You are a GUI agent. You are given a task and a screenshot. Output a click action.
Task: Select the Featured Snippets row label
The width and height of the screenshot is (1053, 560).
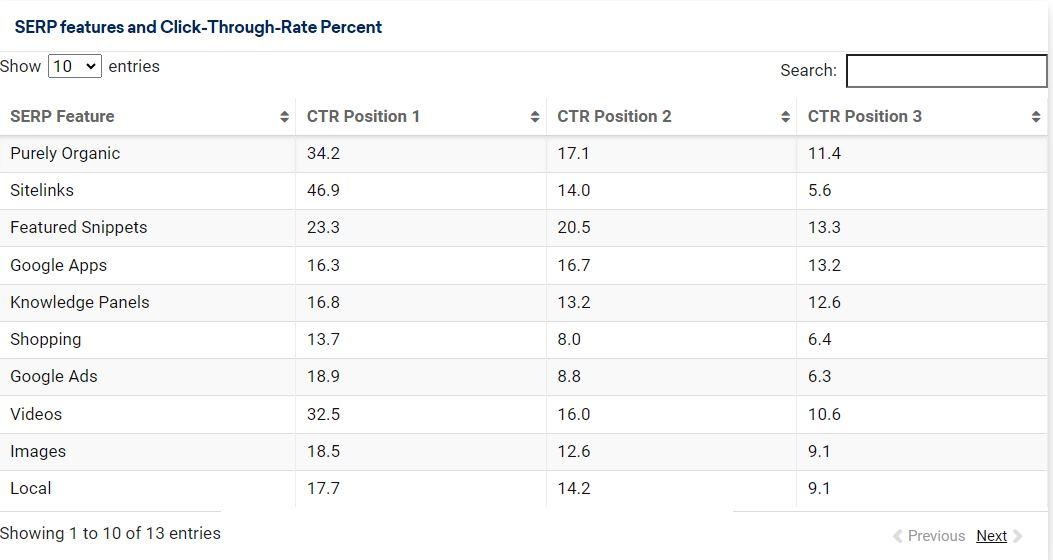point(78,227)
